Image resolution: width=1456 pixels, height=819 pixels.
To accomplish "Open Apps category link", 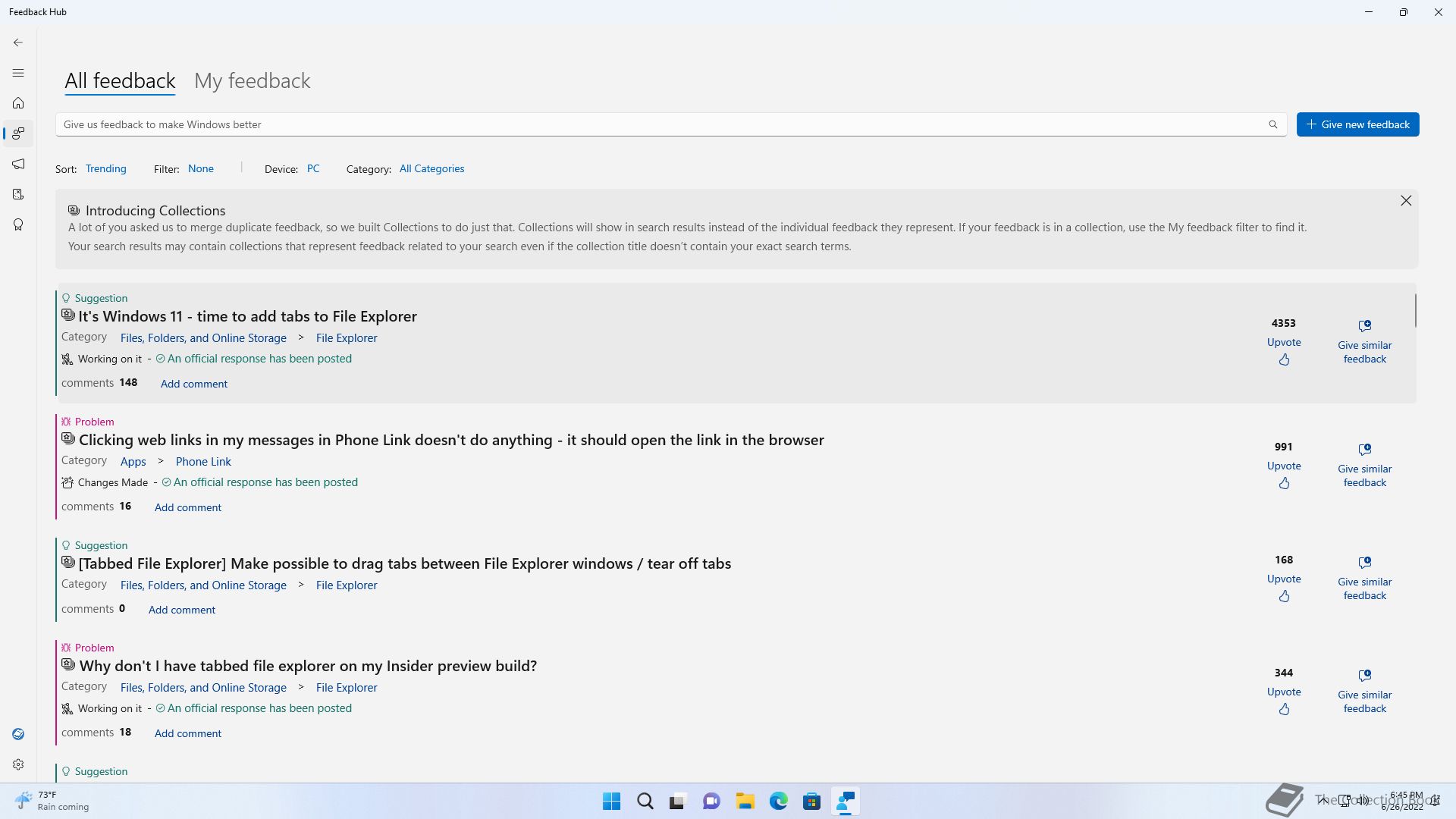I will click(x=133, y=461).
